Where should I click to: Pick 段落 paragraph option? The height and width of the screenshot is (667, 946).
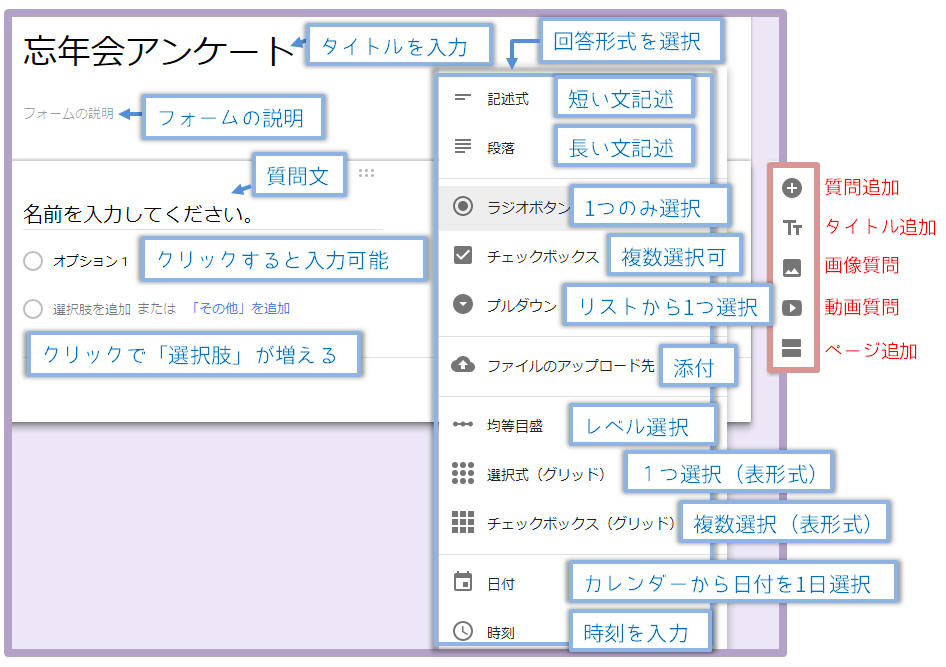(x=500, y=147)
